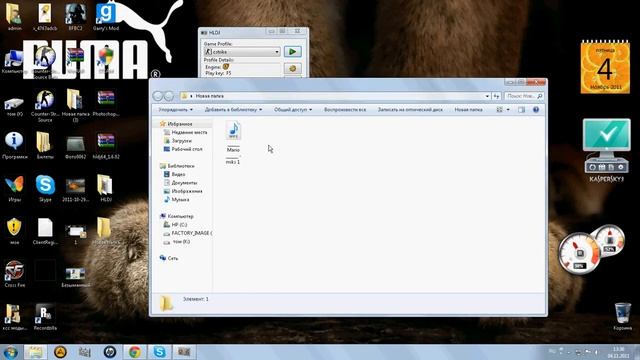
Task: Open the Общий доступ dropdown
Action: (293, 110)
